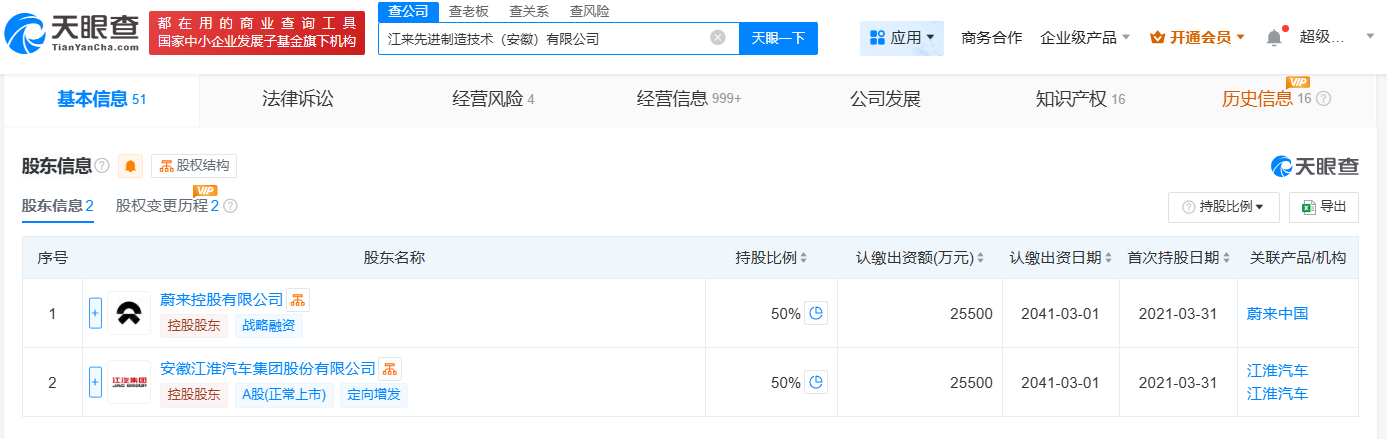Expand the 企业级产品 dropdown
This screenshot has width=1387, height=439.
[x=1085, y=38]
